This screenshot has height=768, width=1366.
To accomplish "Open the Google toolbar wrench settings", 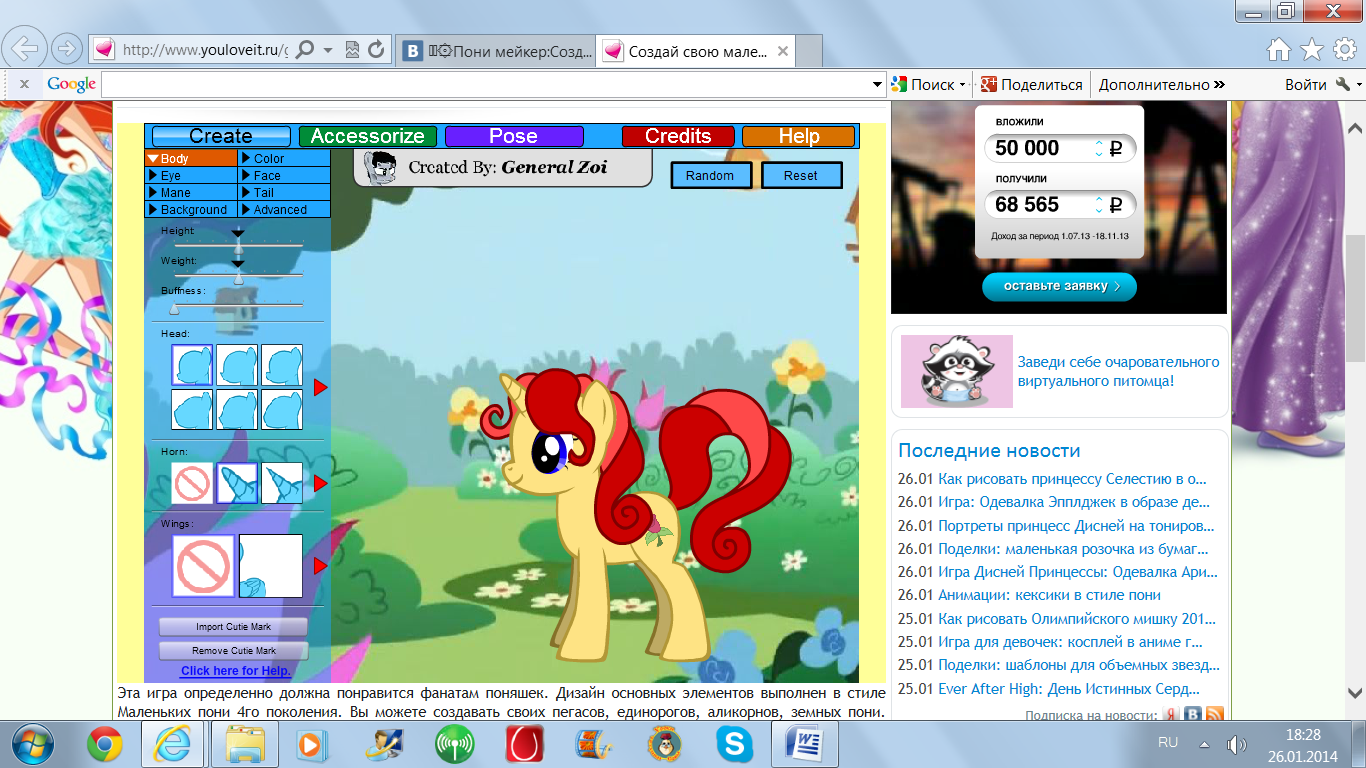I will click(x=1343, y=85).
